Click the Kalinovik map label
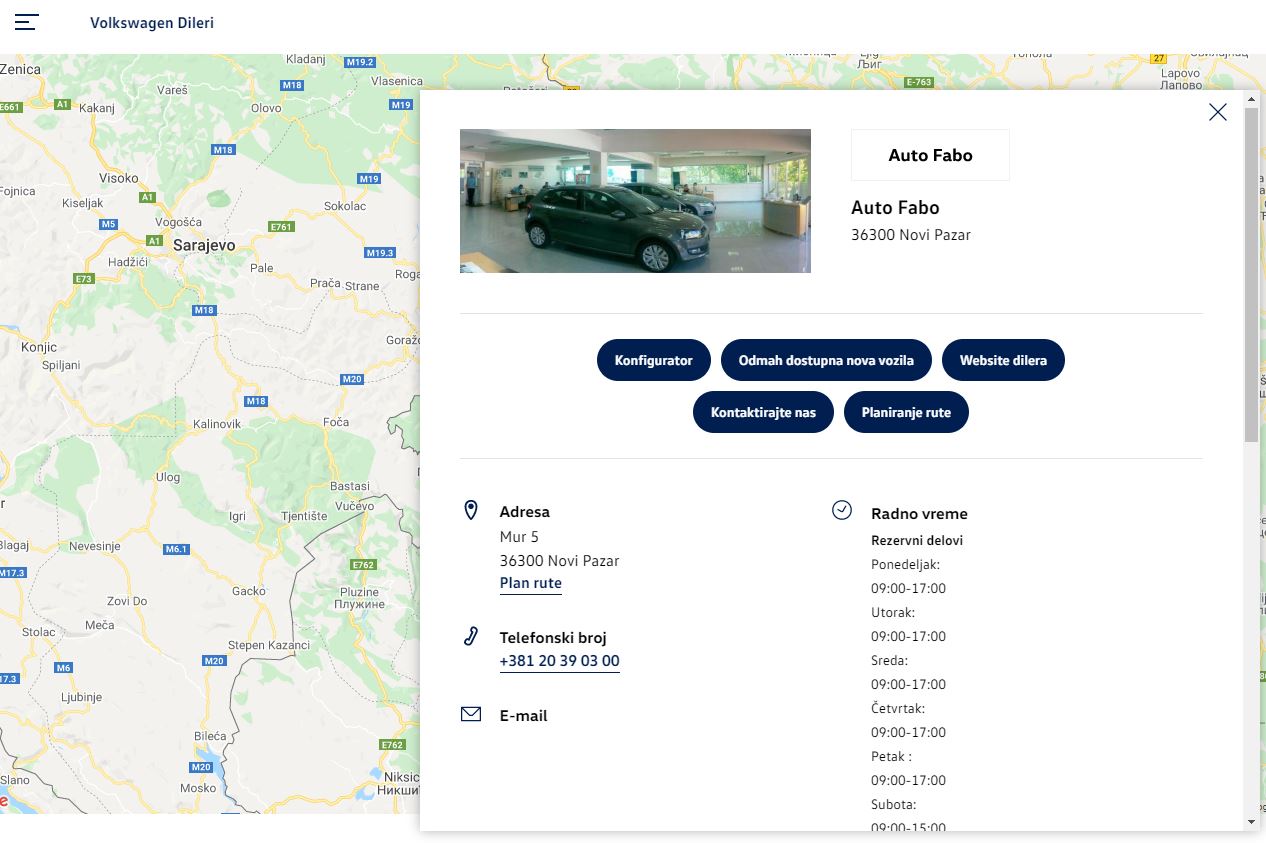The height and width of the screenshot is (843, 1266). click(x=217, y=424)
